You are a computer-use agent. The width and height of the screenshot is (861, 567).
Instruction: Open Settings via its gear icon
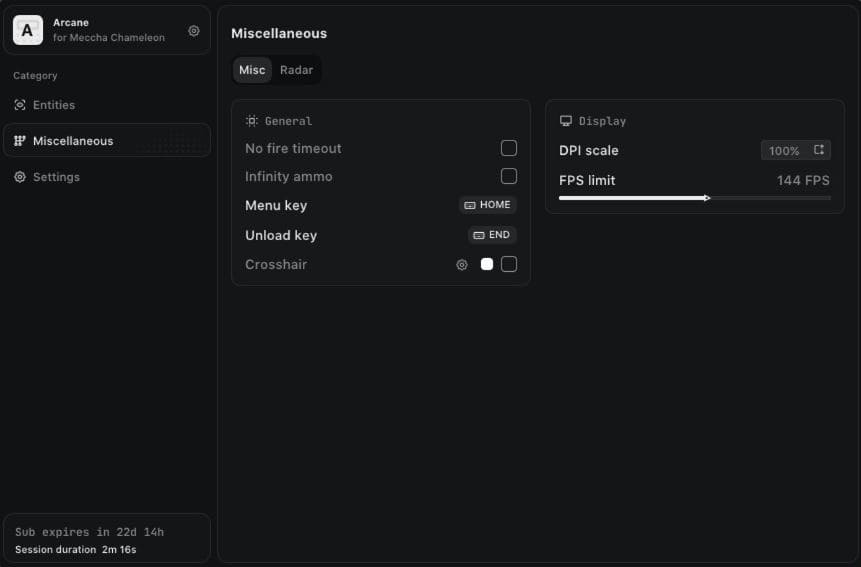[20, 177]
